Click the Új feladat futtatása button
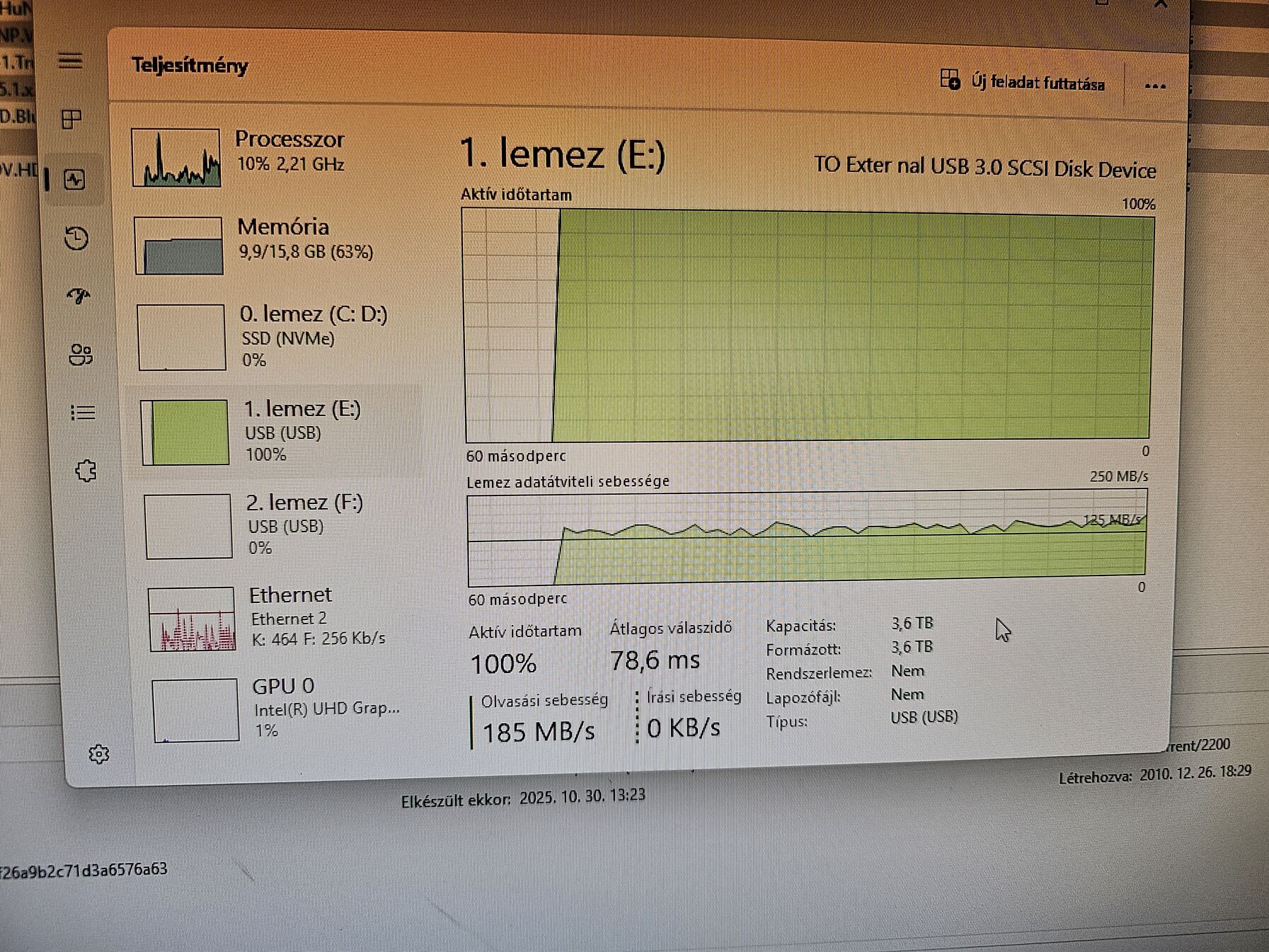 pos(1022,81)
